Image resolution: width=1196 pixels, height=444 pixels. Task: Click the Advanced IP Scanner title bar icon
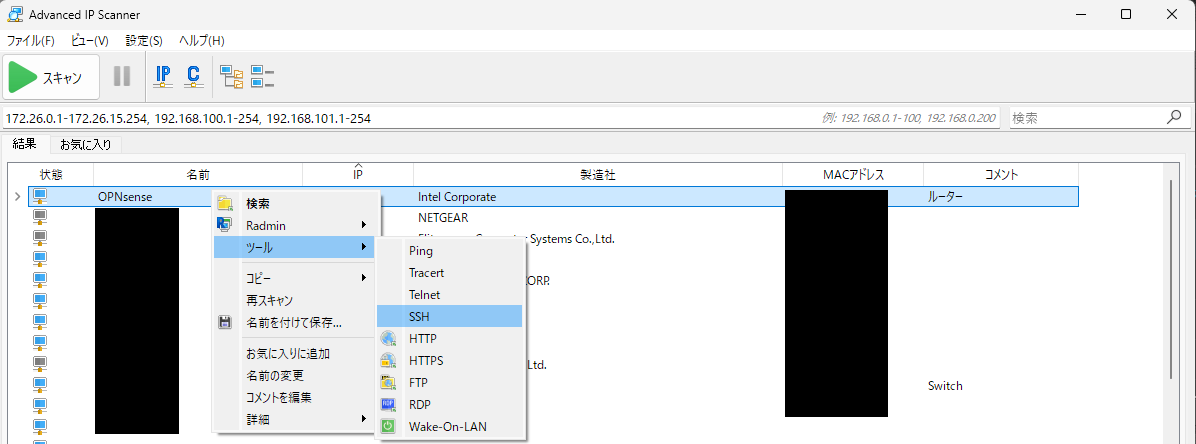(13, 14)
